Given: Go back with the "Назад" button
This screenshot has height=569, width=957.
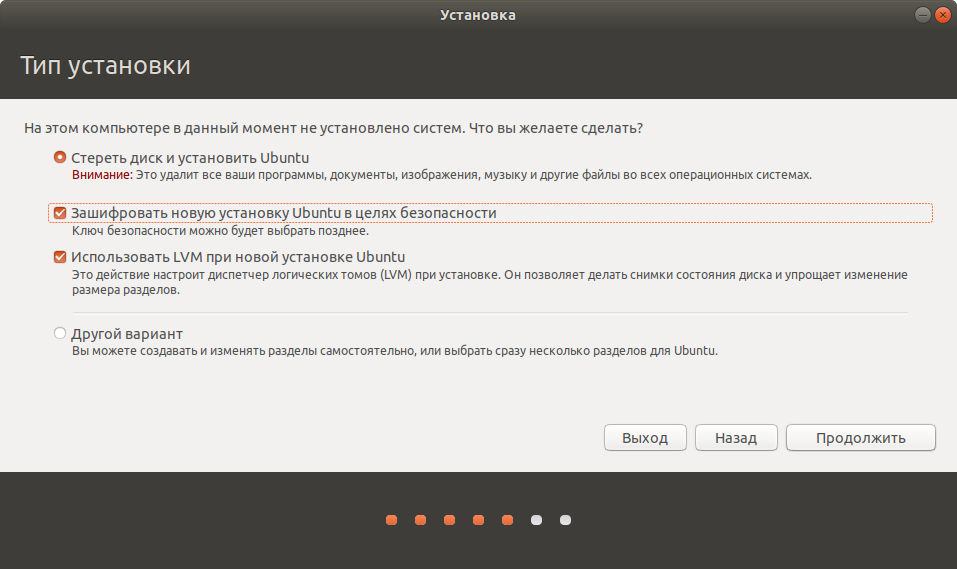Looking at the screenshot, I should [x=735, y=438].
